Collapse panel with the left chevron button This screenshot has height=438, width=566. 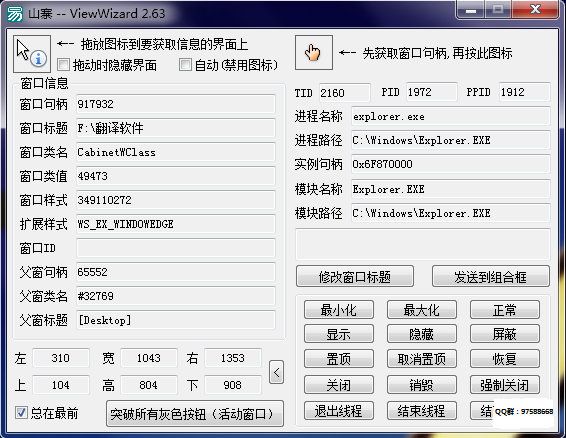276,372
